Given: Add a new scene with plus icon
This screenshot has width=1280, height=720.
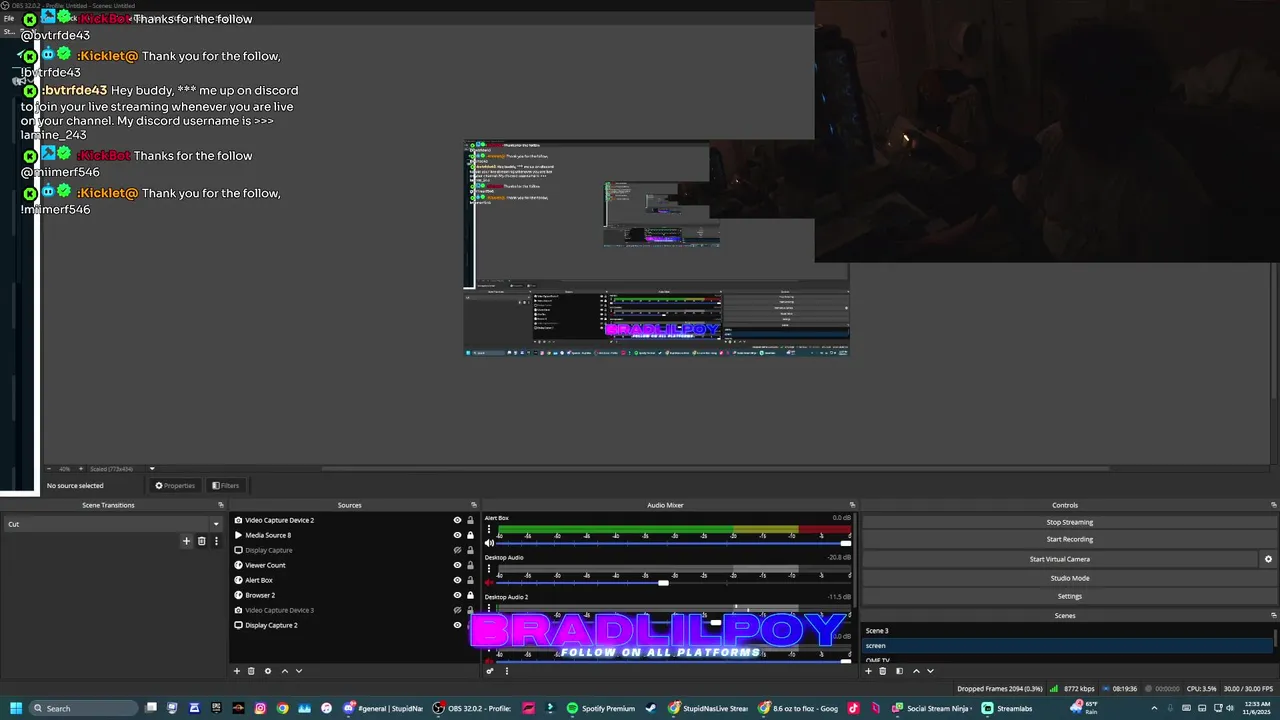Looking at the screenshot, I should click(x=868, y=671).
